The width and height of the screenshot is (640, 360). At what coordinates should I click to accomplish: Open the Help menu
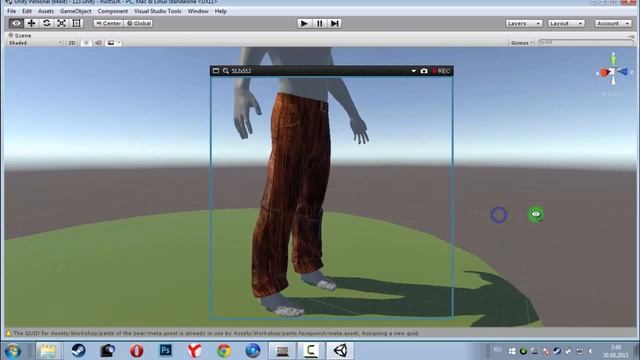(221, 11)
